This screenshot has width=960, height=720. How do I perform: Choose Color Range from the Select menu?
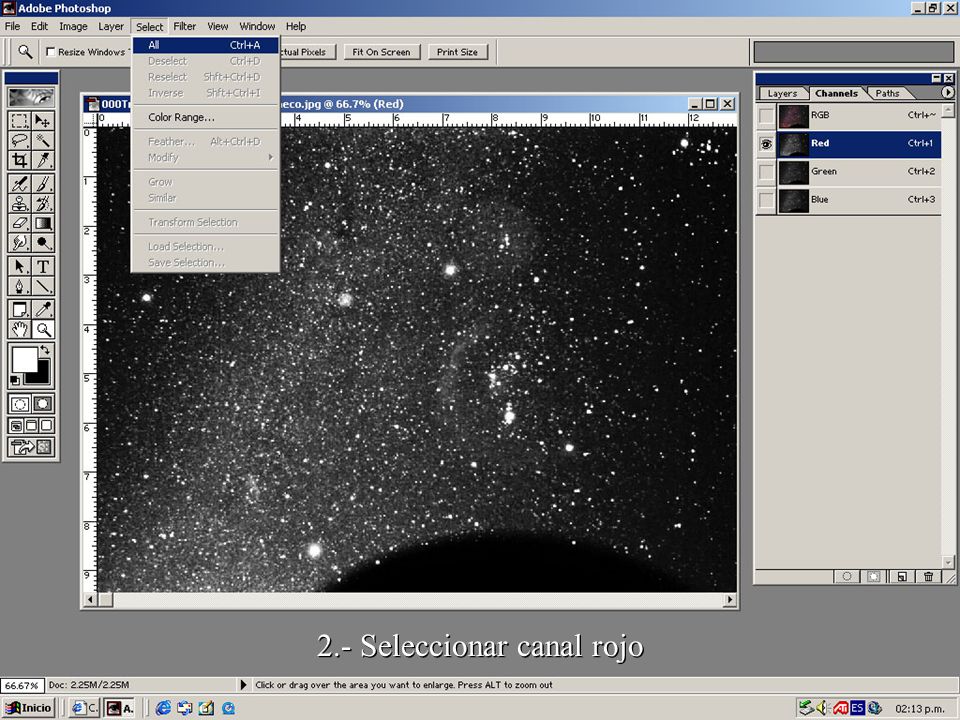[206, 117]
